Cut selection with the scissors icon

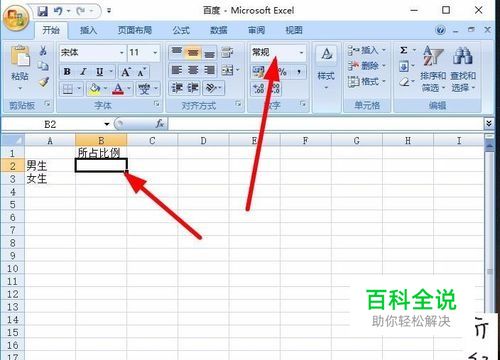(x=43, y=50)
